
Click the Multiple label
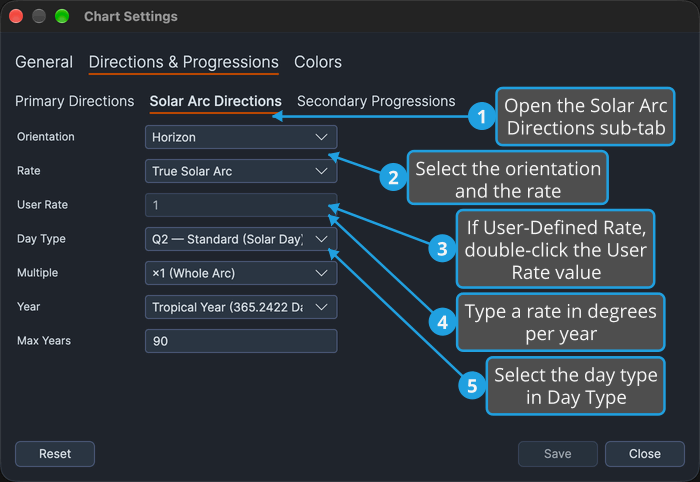tap(38, 273)
